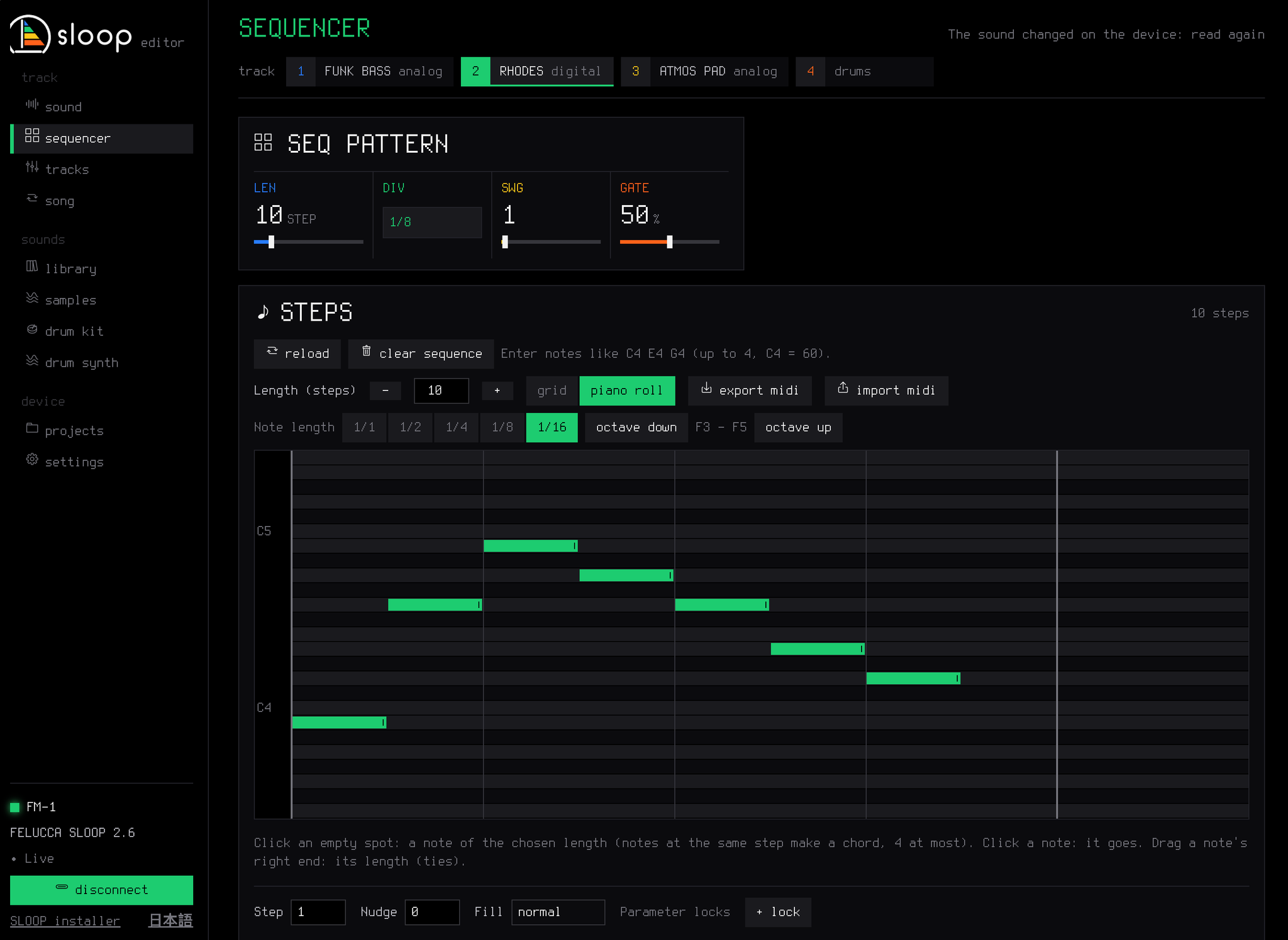Open tracks via mixer sliders icon
Viewport: 1288px width, 940px height.
[31, 167]
